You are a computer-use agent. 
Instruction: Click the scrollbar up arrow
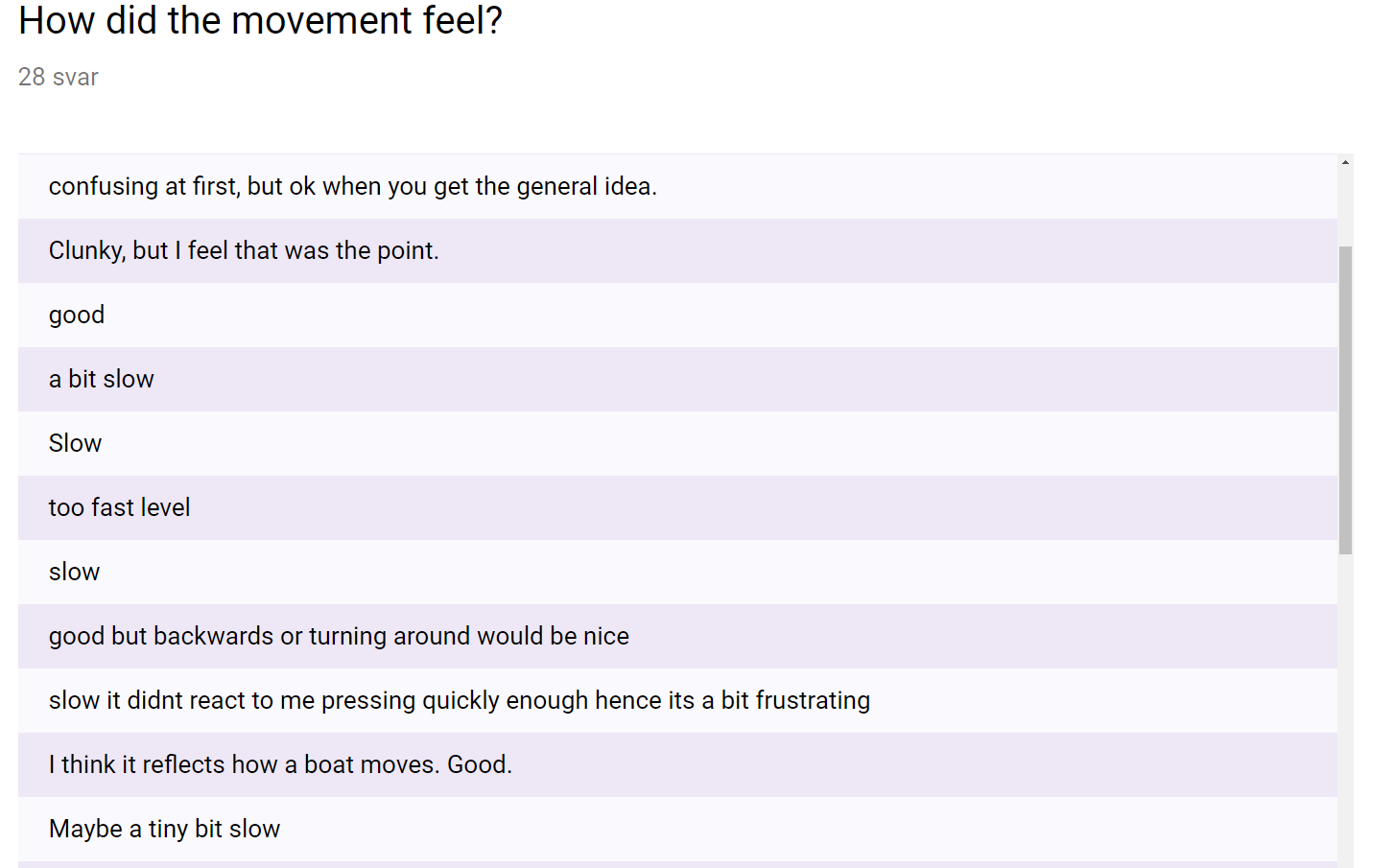(x=1345, y=163)
